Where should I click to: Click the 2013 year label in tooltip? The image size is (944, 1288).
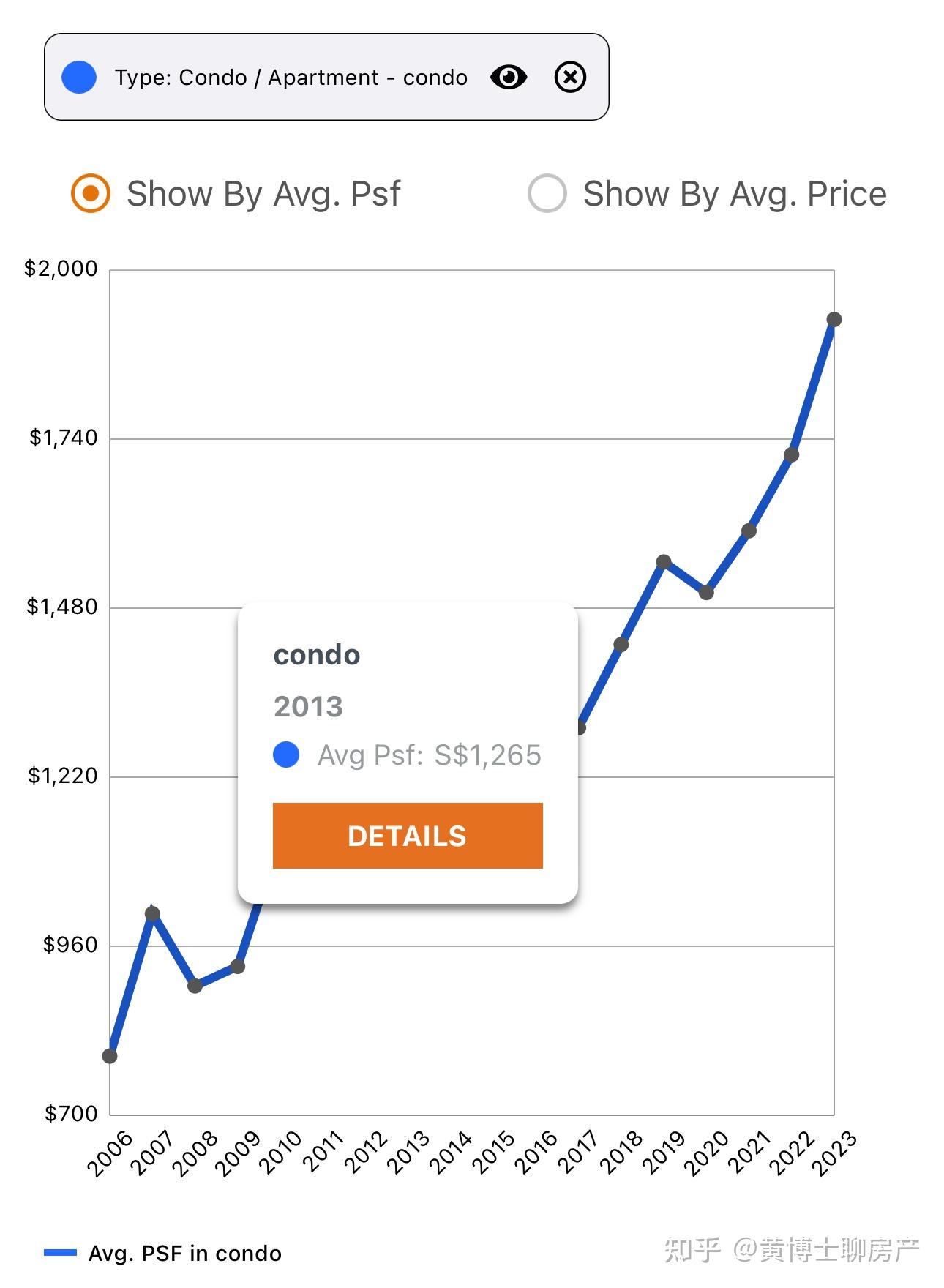point(308,707)
